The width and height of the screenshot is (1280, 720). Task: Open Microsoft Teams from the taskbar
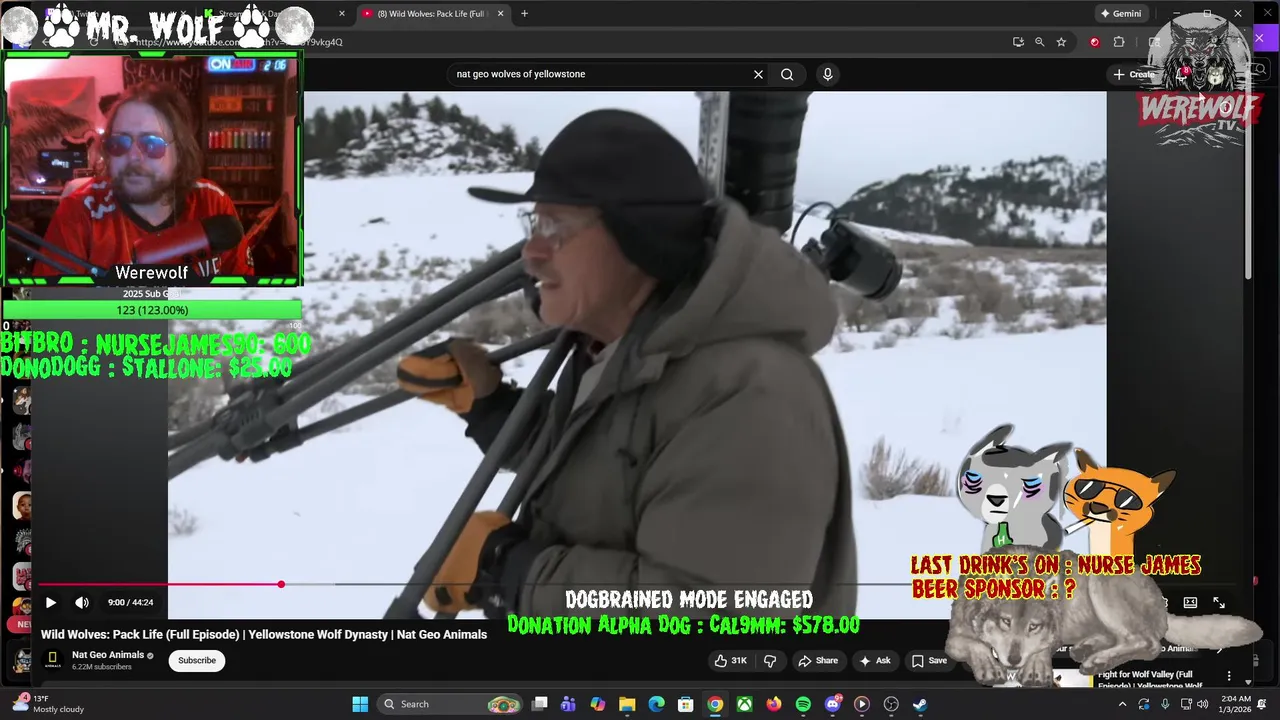[x=569, y=704]
